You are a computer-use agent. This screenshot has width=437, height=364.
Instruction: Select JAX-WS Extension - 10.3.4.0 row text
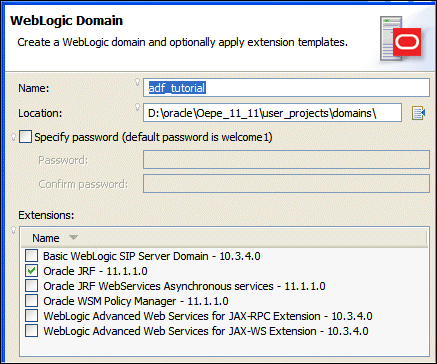[x=206, y=331]
